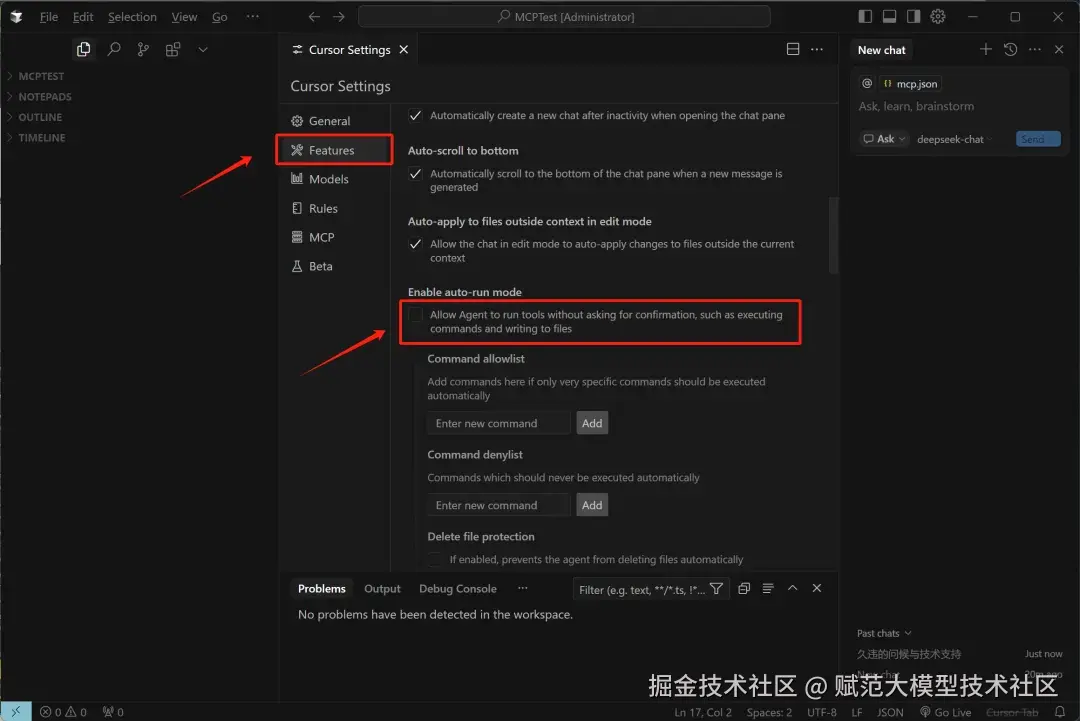Screen dimensions: 1080x721
Task: Open the Explorer files view icon
Action: pyautogui.click(x=83, y=49)
